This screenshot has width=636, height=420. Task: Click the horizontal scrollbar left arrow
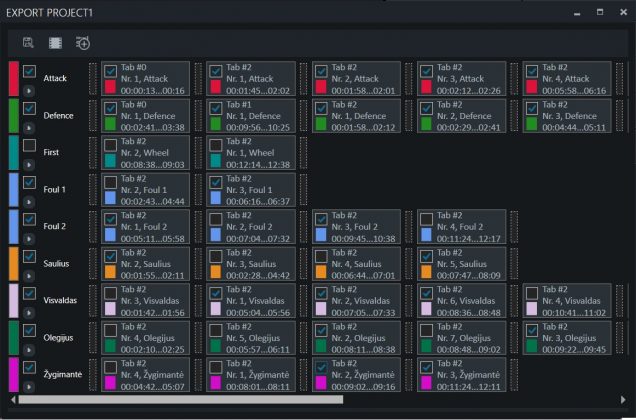click(12, 399)
